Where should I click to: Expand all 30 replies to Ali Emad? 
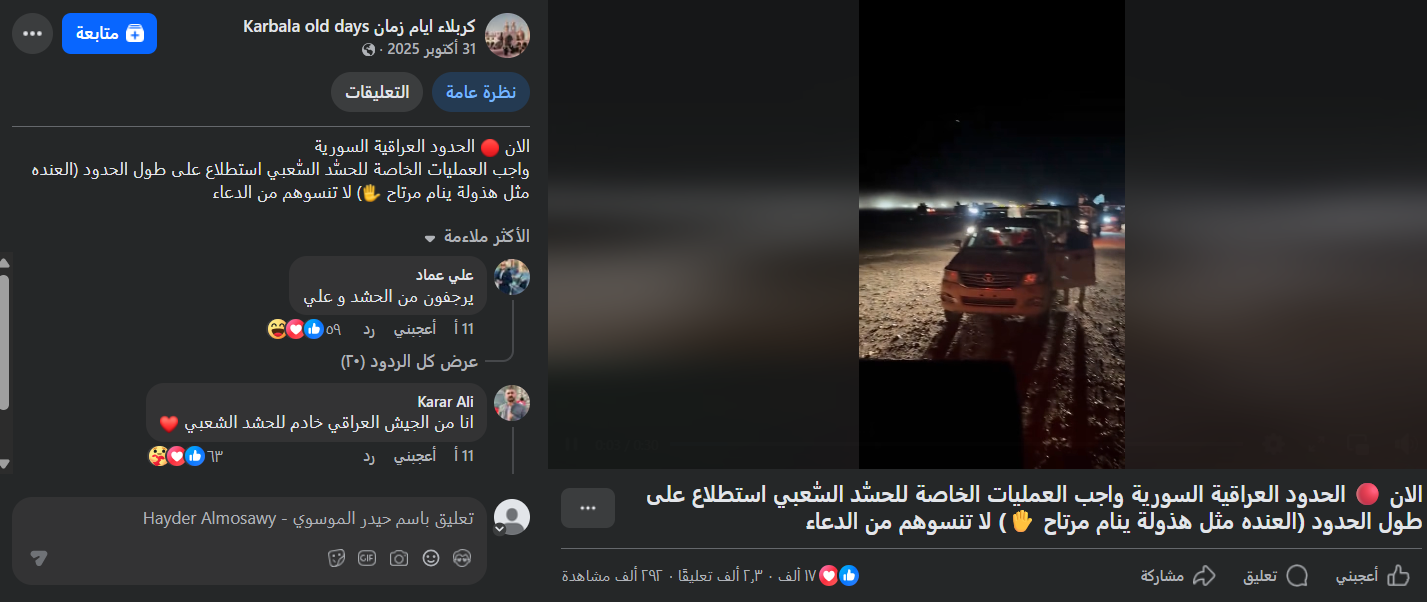click(409, 361)
